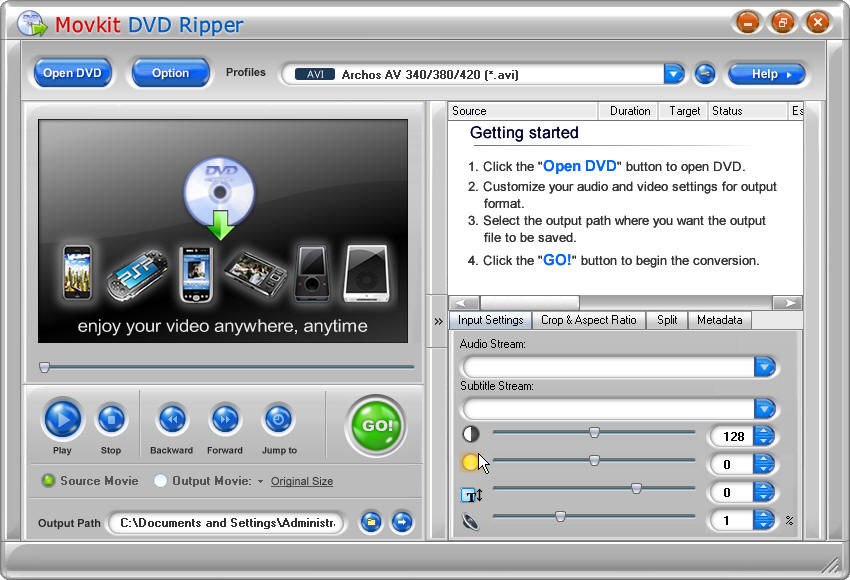This screenshot has height=580, width=850.
Task: Collapse the panel with the double-arrow expander
Action: coord(438,321)
